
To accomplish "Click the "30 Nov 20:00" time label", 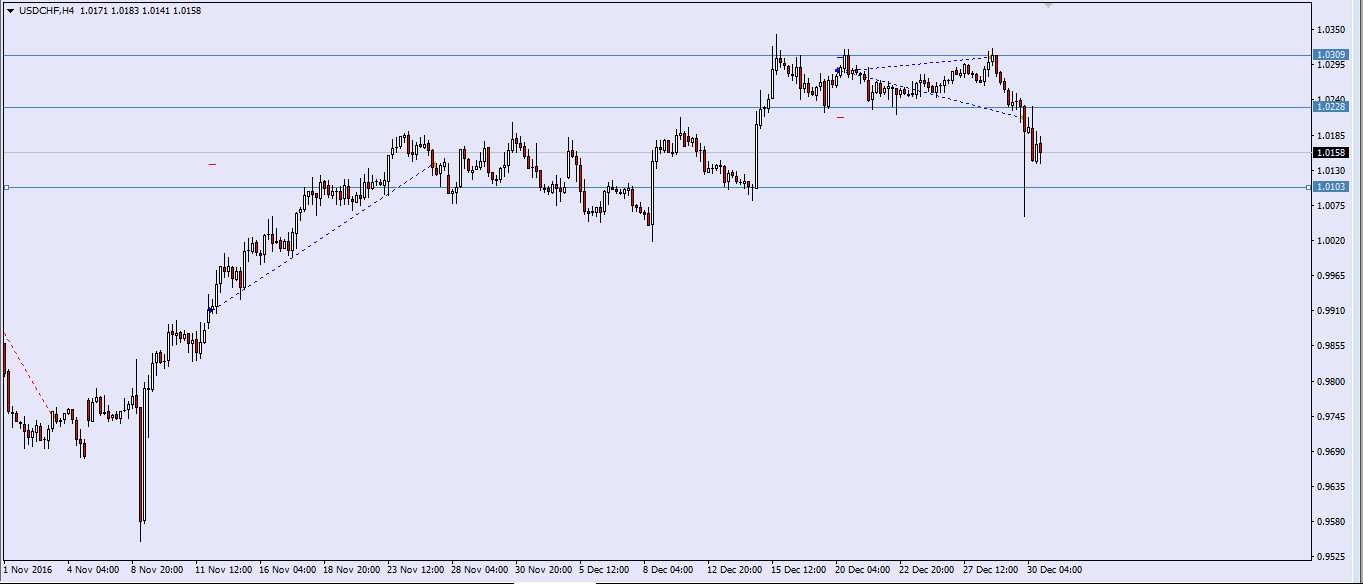I will 544,569.
